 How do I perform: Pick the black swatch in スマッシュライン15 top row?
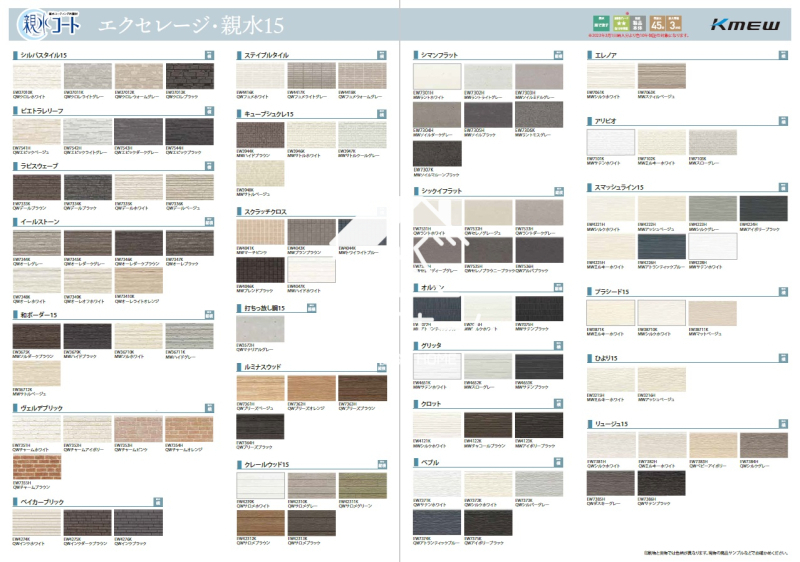coord(762,208)
